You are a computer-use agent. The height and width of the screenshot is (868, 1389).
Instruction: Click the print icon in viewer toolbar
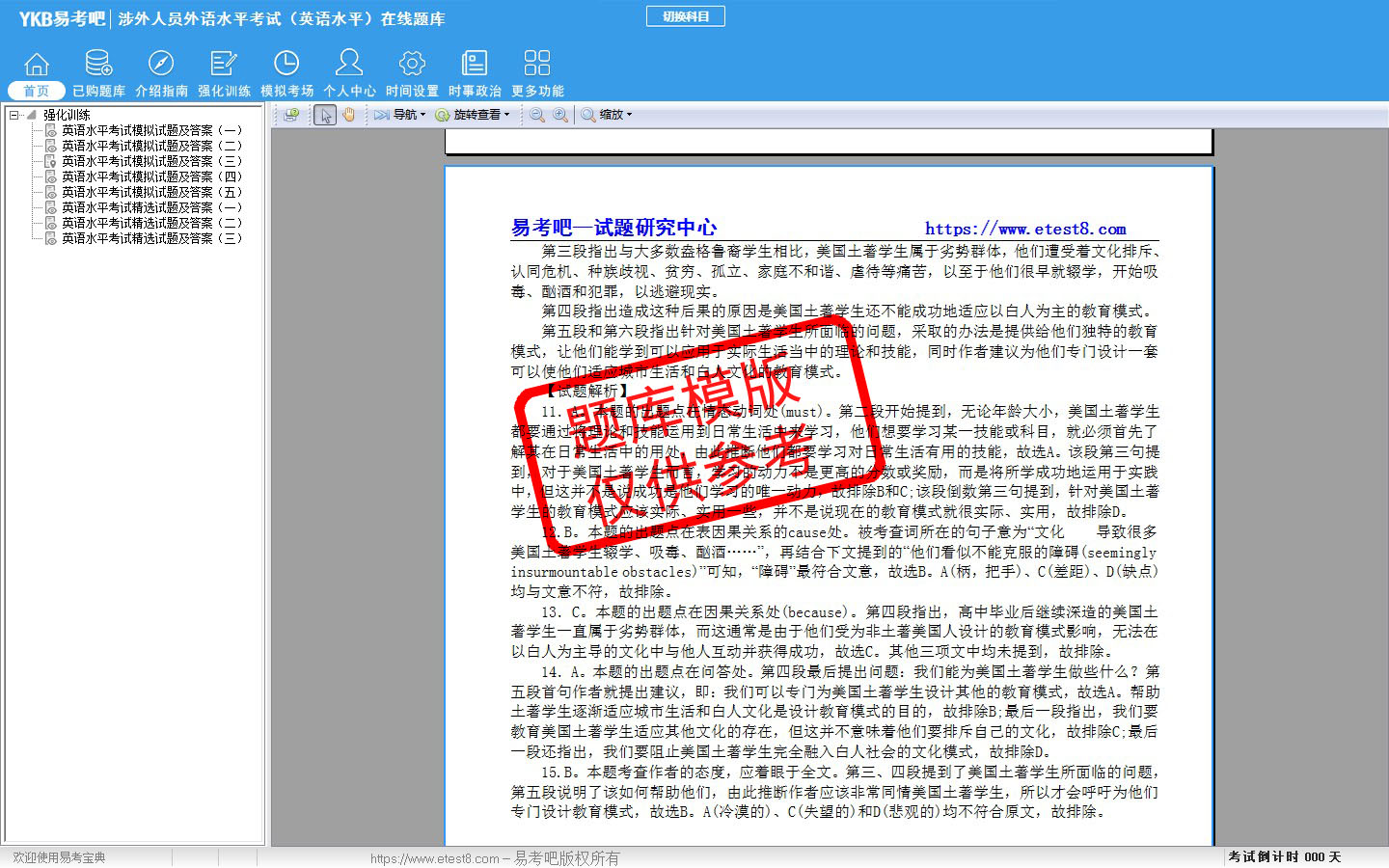(x=290, y=115)
